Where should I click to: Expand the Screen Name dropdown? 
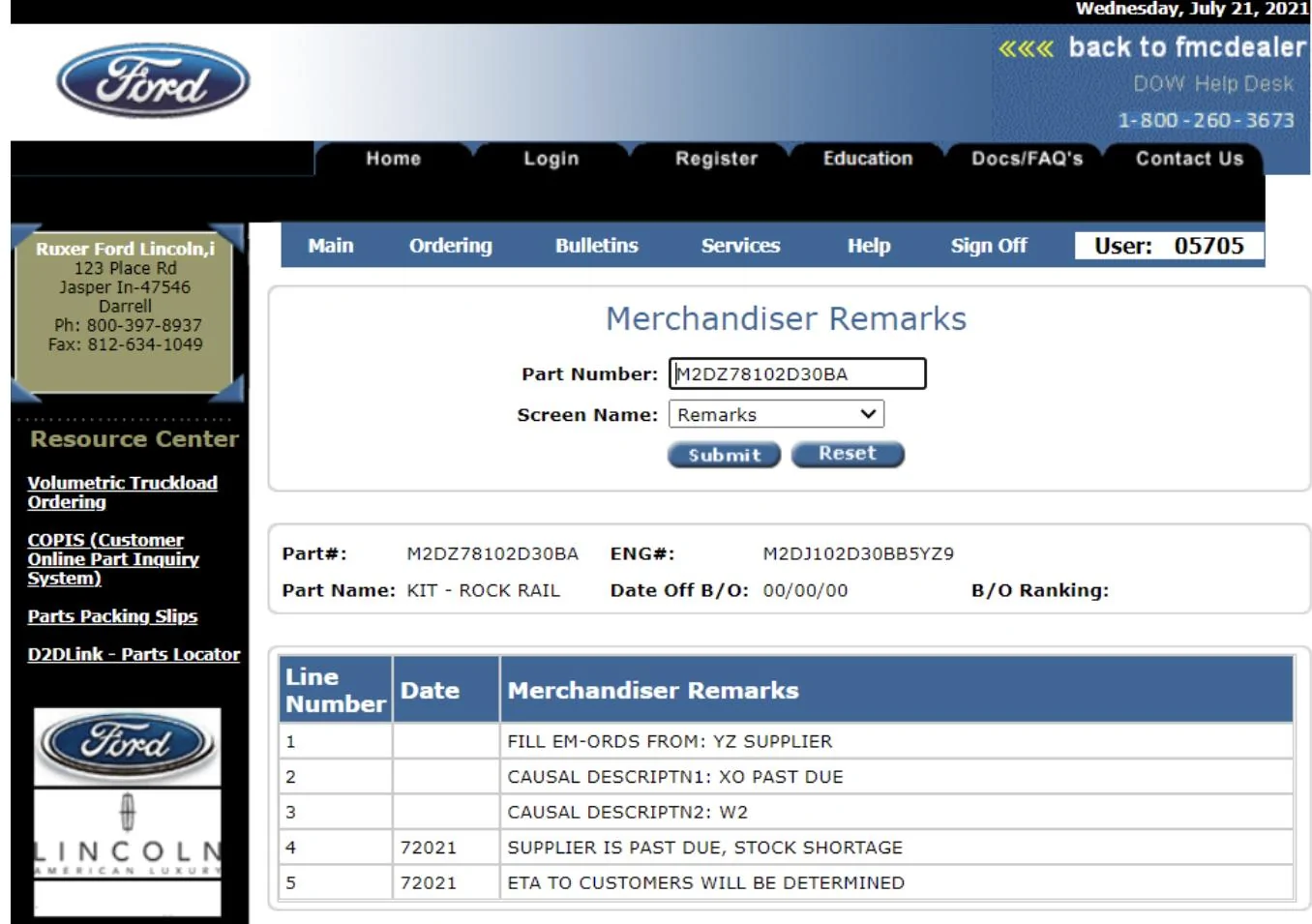pyautogui.click(x=776, y=414)
